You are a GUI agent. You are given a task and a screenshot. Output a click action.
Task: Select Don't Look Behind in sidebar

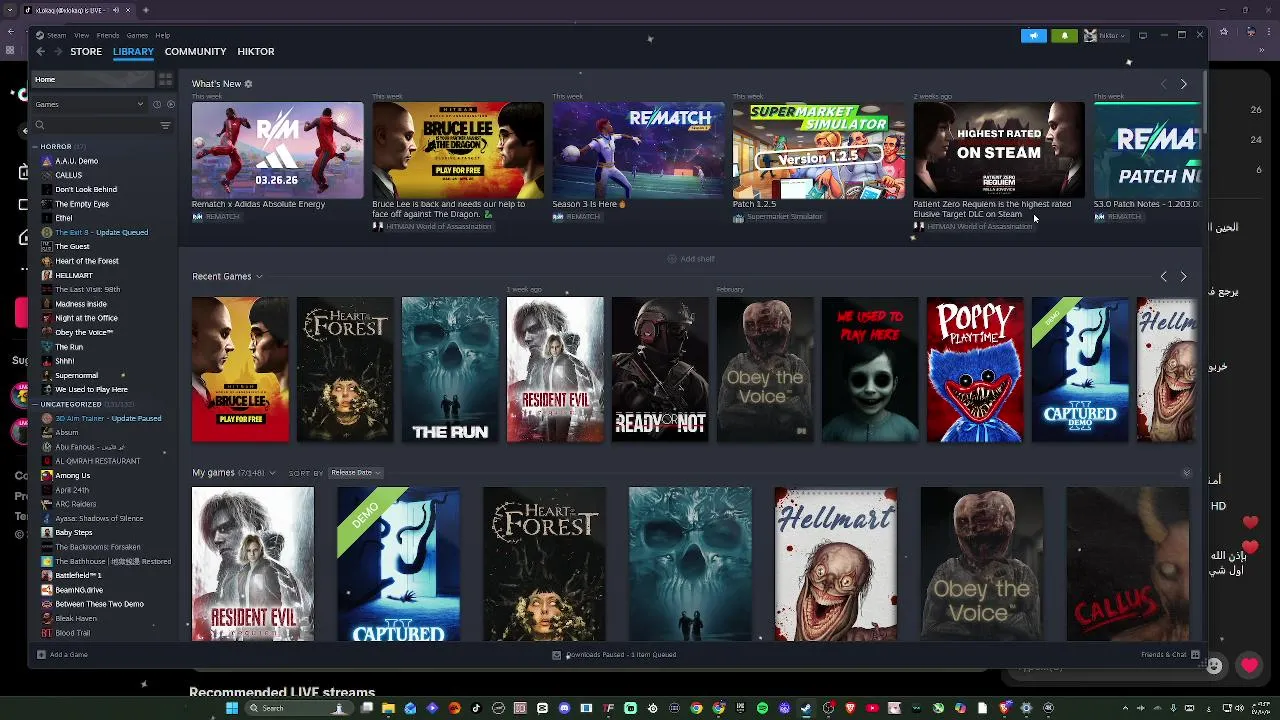point(86,189)
